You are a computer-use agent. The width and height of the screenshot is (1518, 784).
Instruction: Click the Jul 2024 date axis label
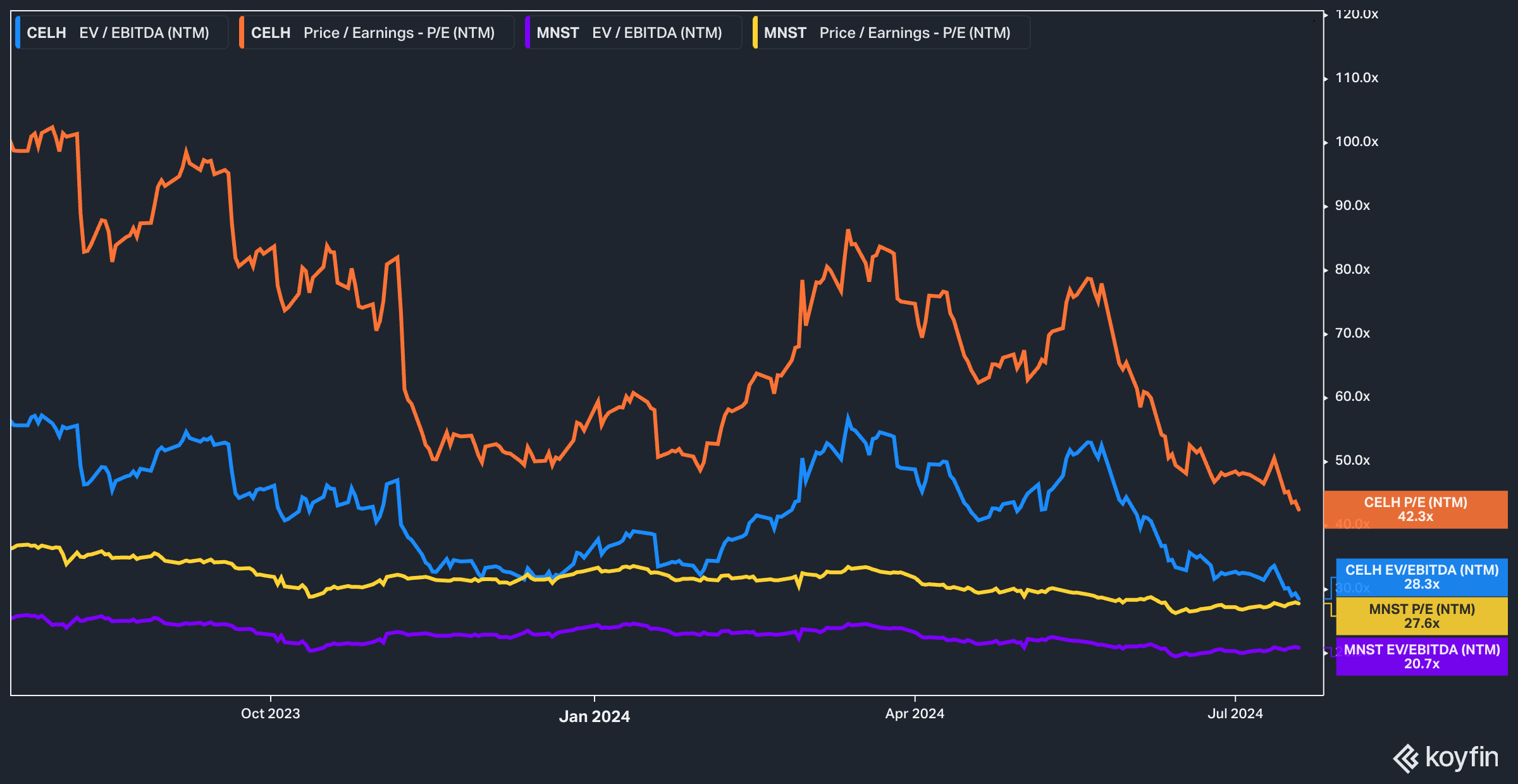[1235, 714]
